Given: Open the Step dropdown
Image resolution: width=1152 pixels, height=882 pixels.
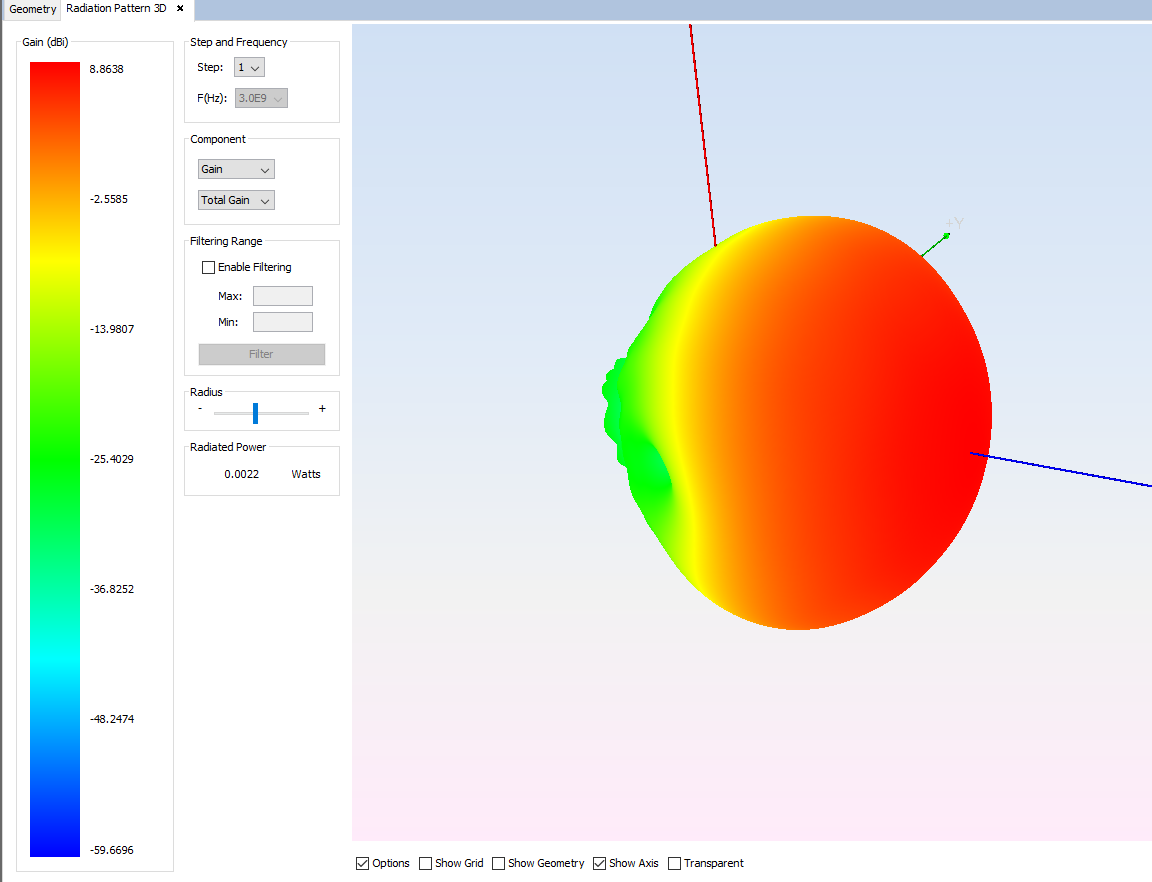Looking at the screenshot, I should point(248,66).
